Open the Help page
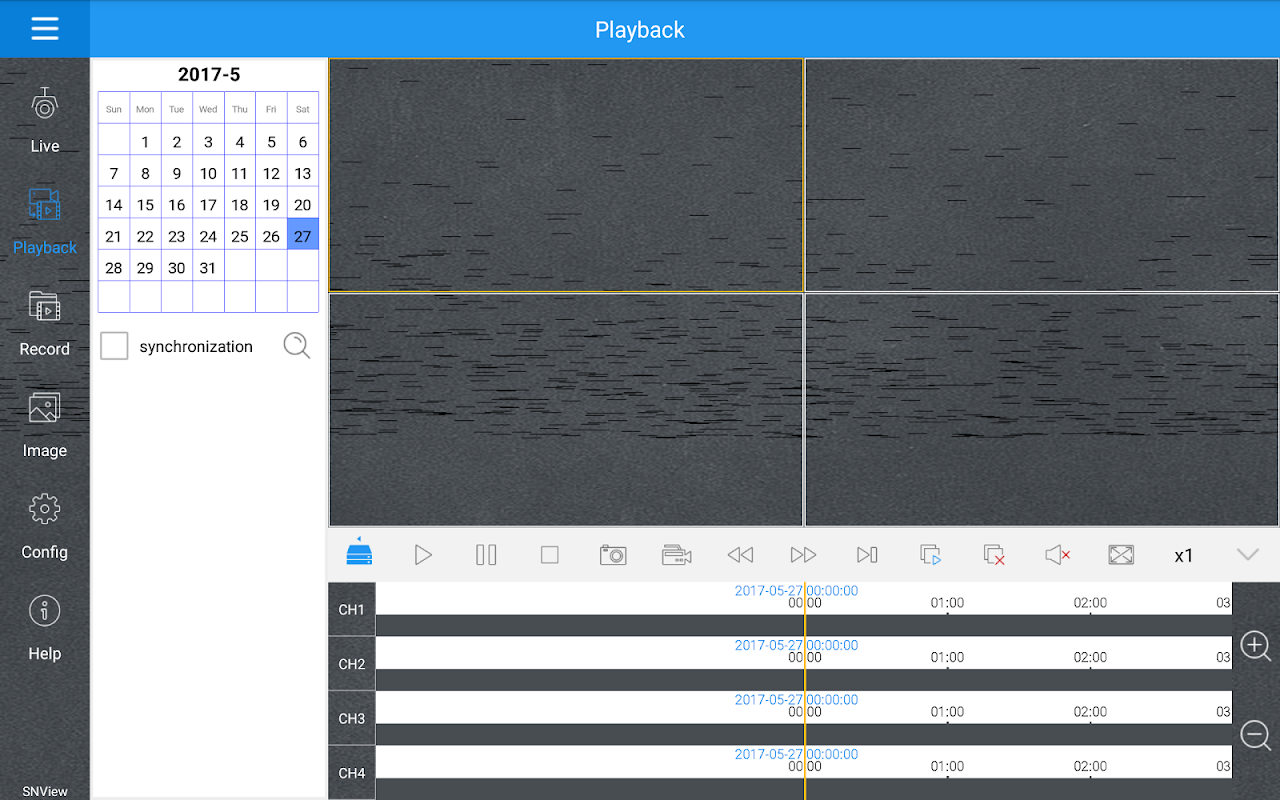This screenshot has width=1280, height=800. [x=44, y=628]
